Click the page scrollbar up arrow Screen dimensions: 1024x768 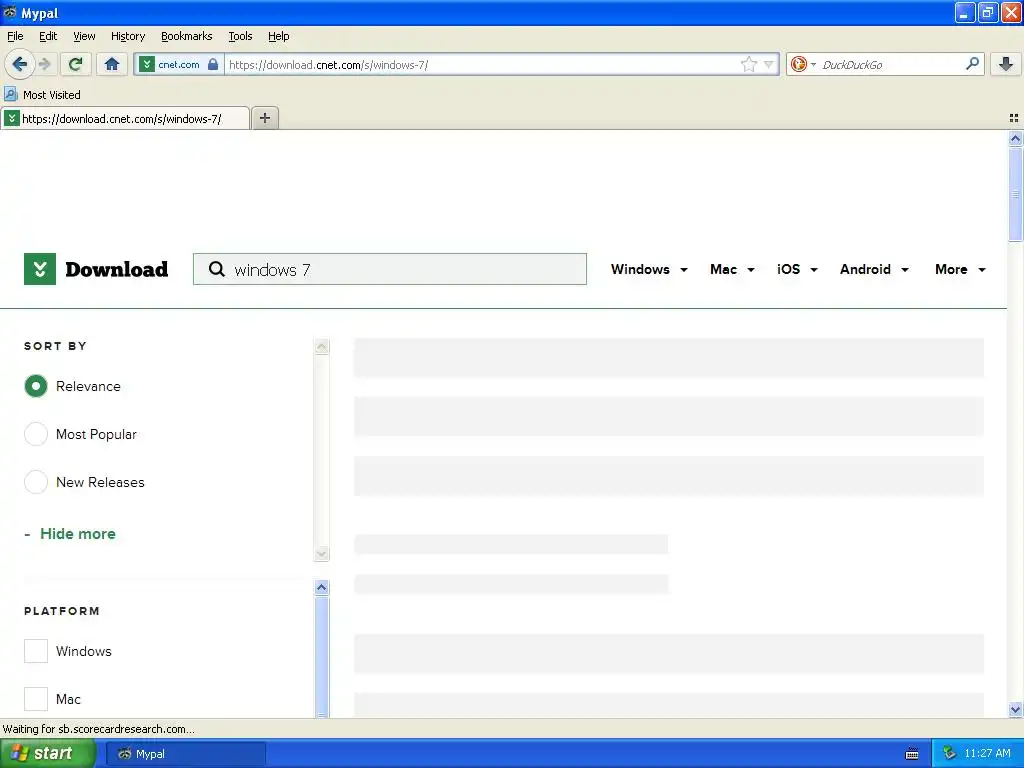[x=1015, y=138]
